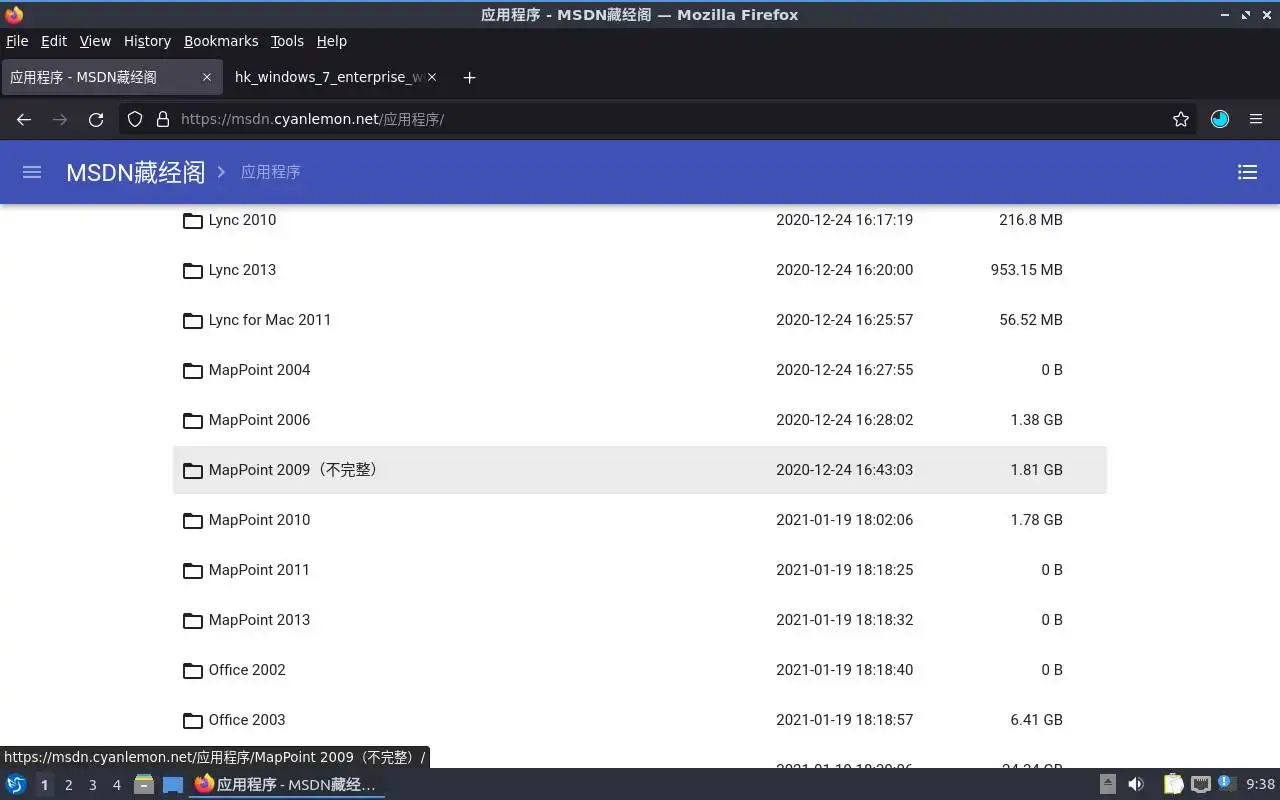Click the blue circular toolbar icon beside the star
1280x800 pixels.
(1220, 119)
